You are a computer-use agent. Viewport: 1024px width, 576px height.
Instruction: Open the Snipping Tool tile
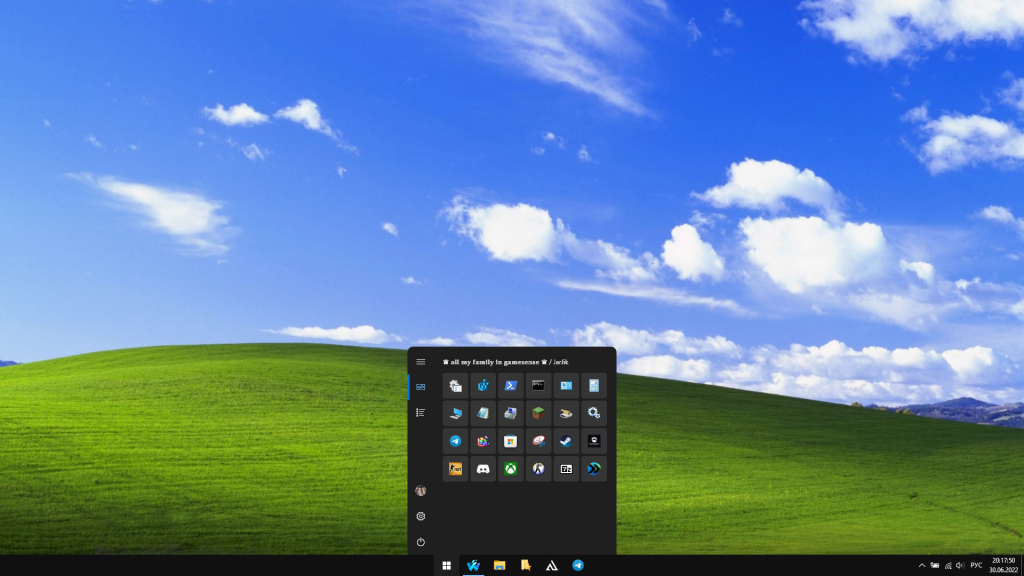(538, 441)
